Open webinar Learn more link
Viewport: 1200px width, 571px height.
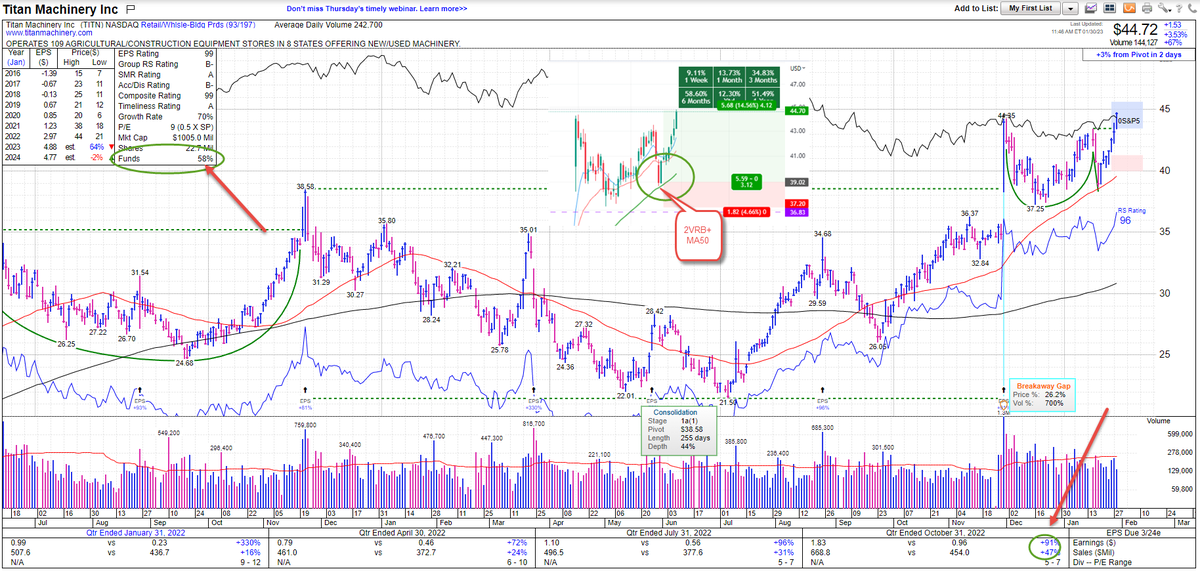(442, 8)
